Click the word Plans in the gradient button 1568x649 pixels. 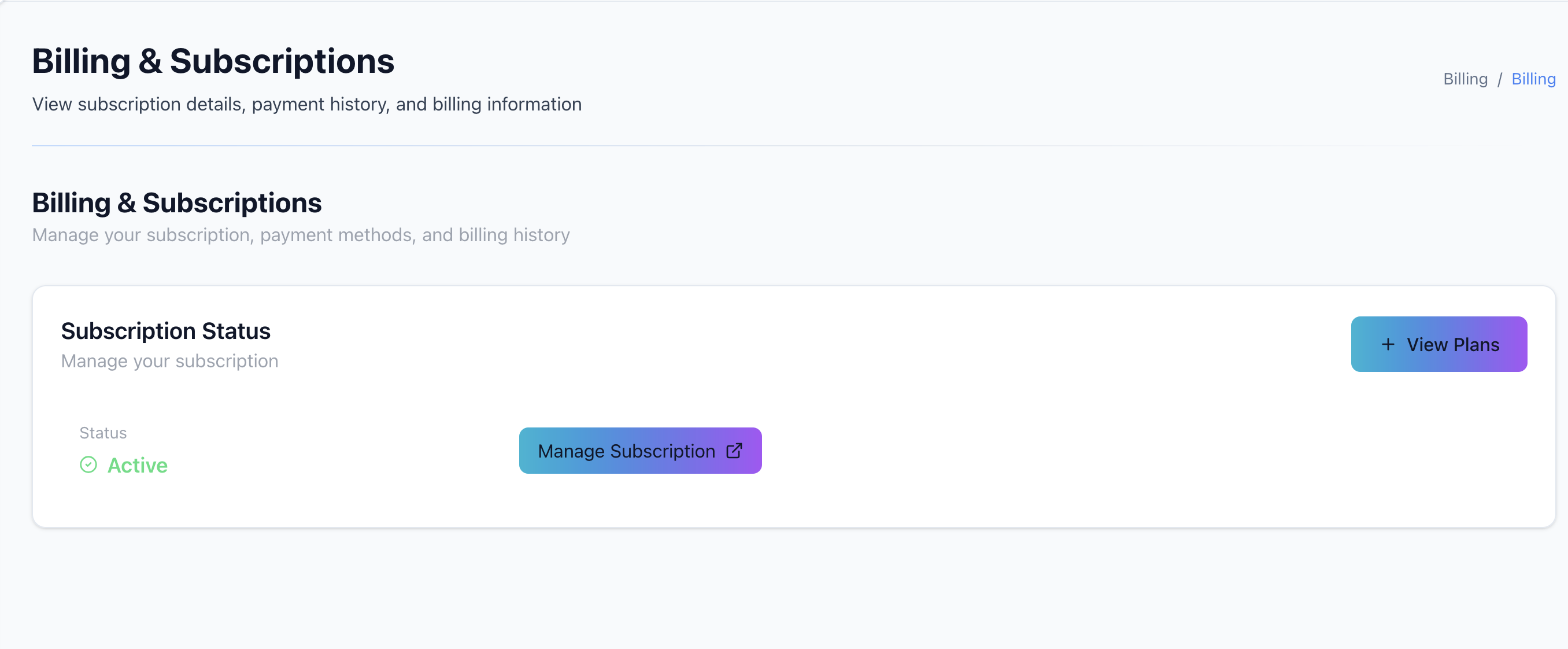tap(1477, 345)
